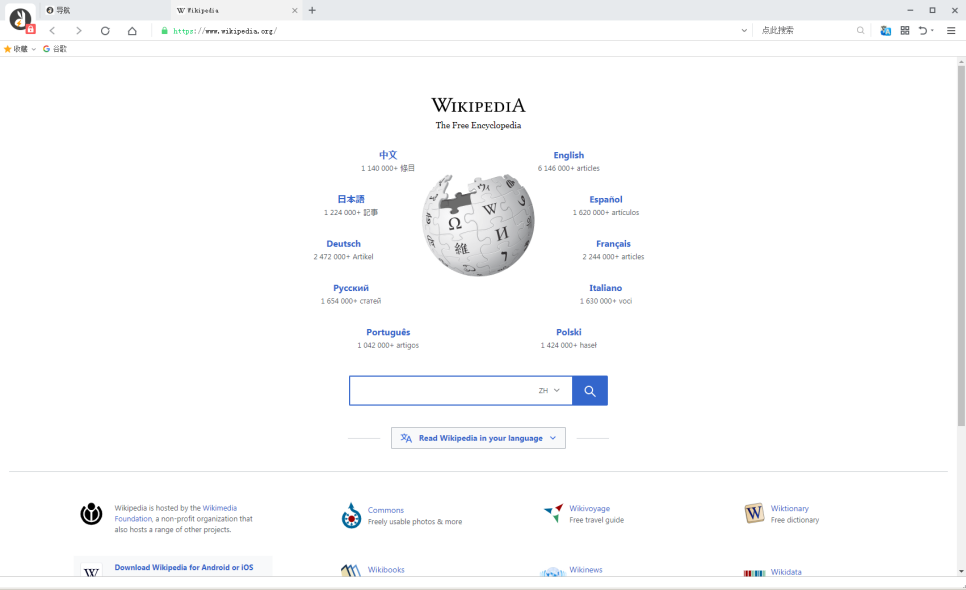
Task: Reload the page with the refresh icon
Action: pos(105,31)
